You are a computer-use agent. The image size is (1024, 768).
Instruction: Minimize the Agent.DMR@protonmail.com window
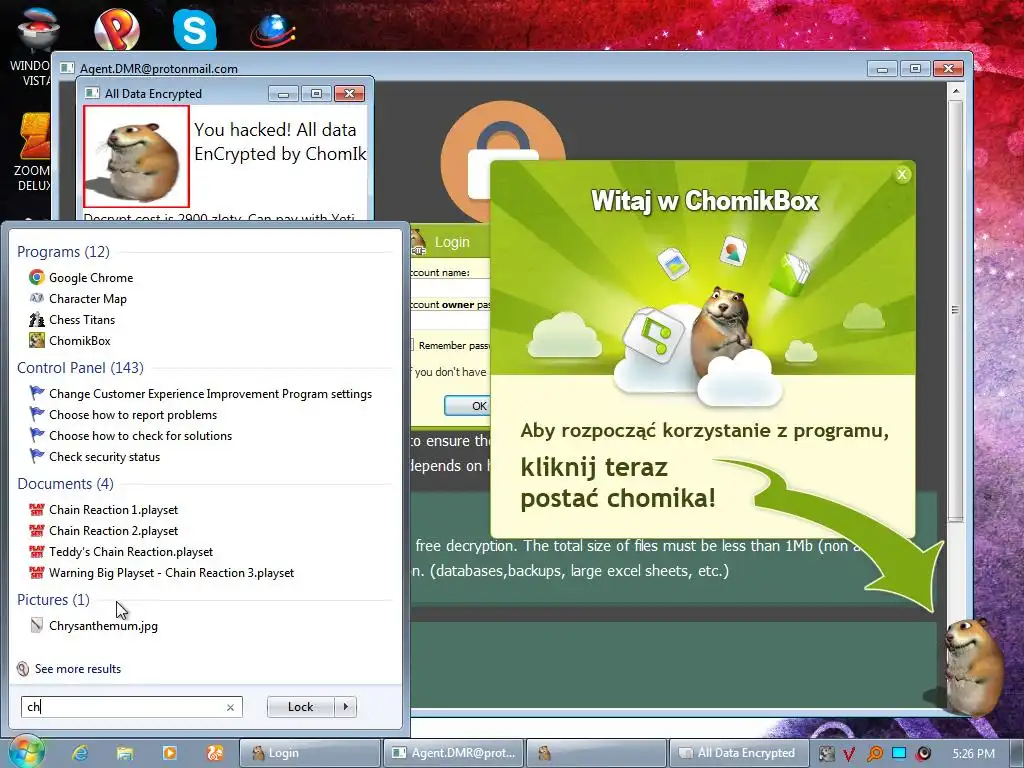[x=882, y=69]
